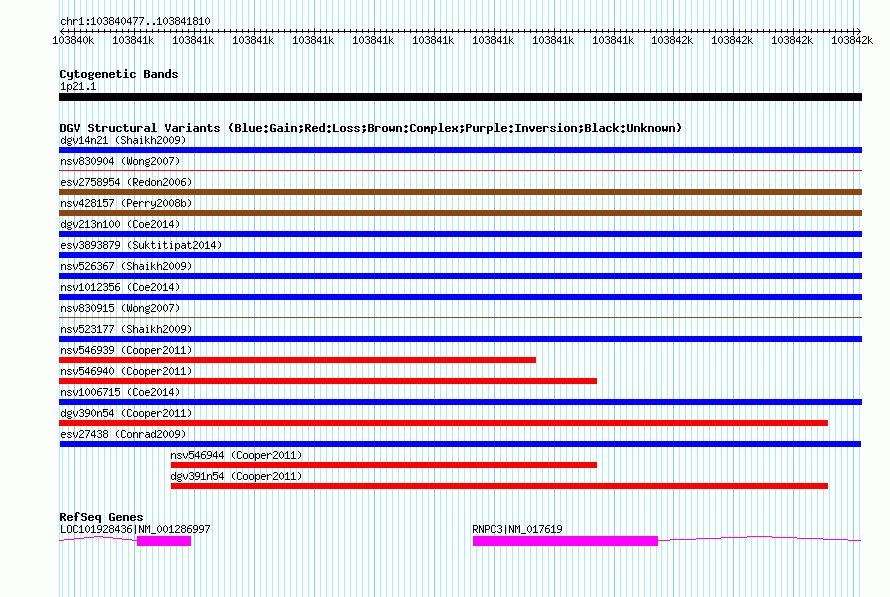Open nsv546939 (Cooper2011) label
Screen dimensions: 890x597
[x=126, y=350]
